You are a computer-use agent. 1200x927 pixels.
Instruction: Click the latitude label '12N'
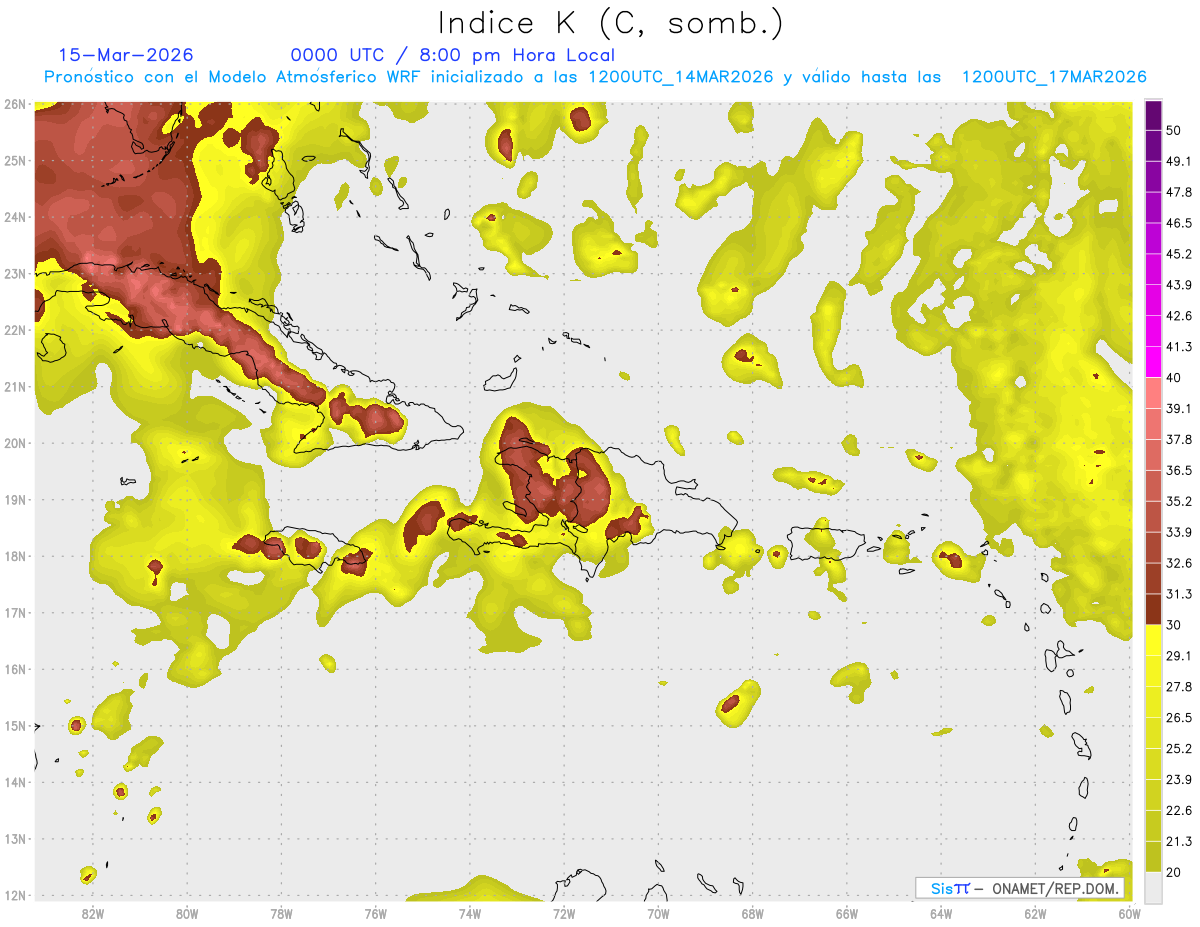click(x=14, y=895)
